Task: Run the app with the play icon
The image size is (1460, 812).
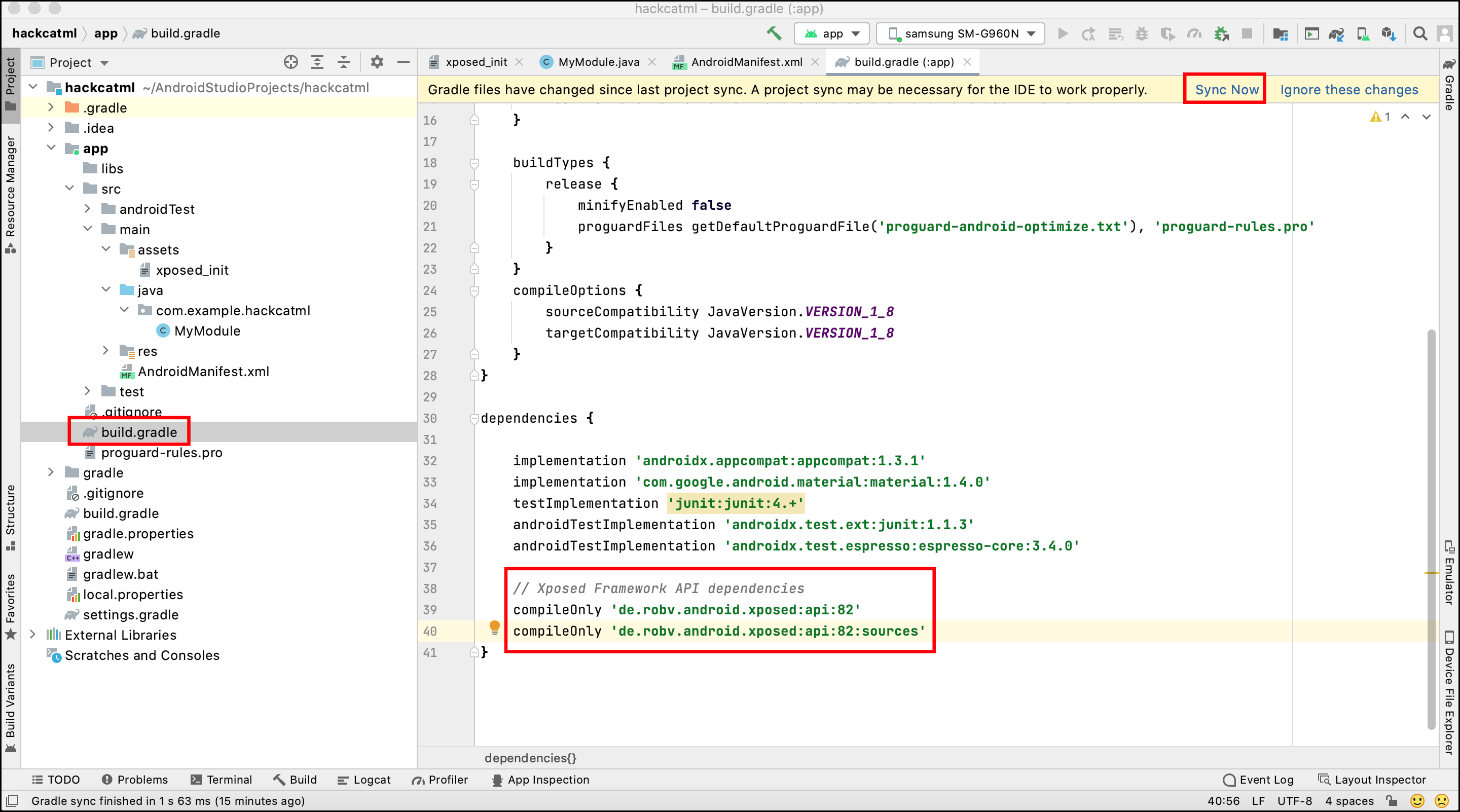Action: pos(1063,34)
